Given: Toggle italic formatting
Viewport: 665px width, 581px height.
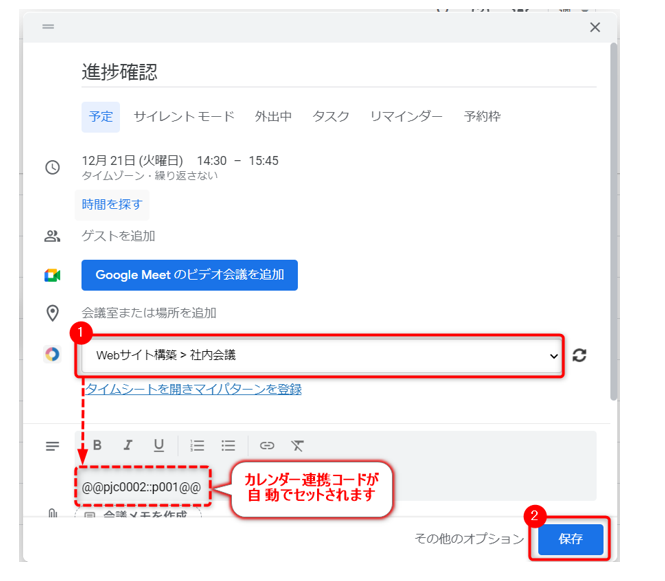Looking at the screenshot, I should 128,445.
